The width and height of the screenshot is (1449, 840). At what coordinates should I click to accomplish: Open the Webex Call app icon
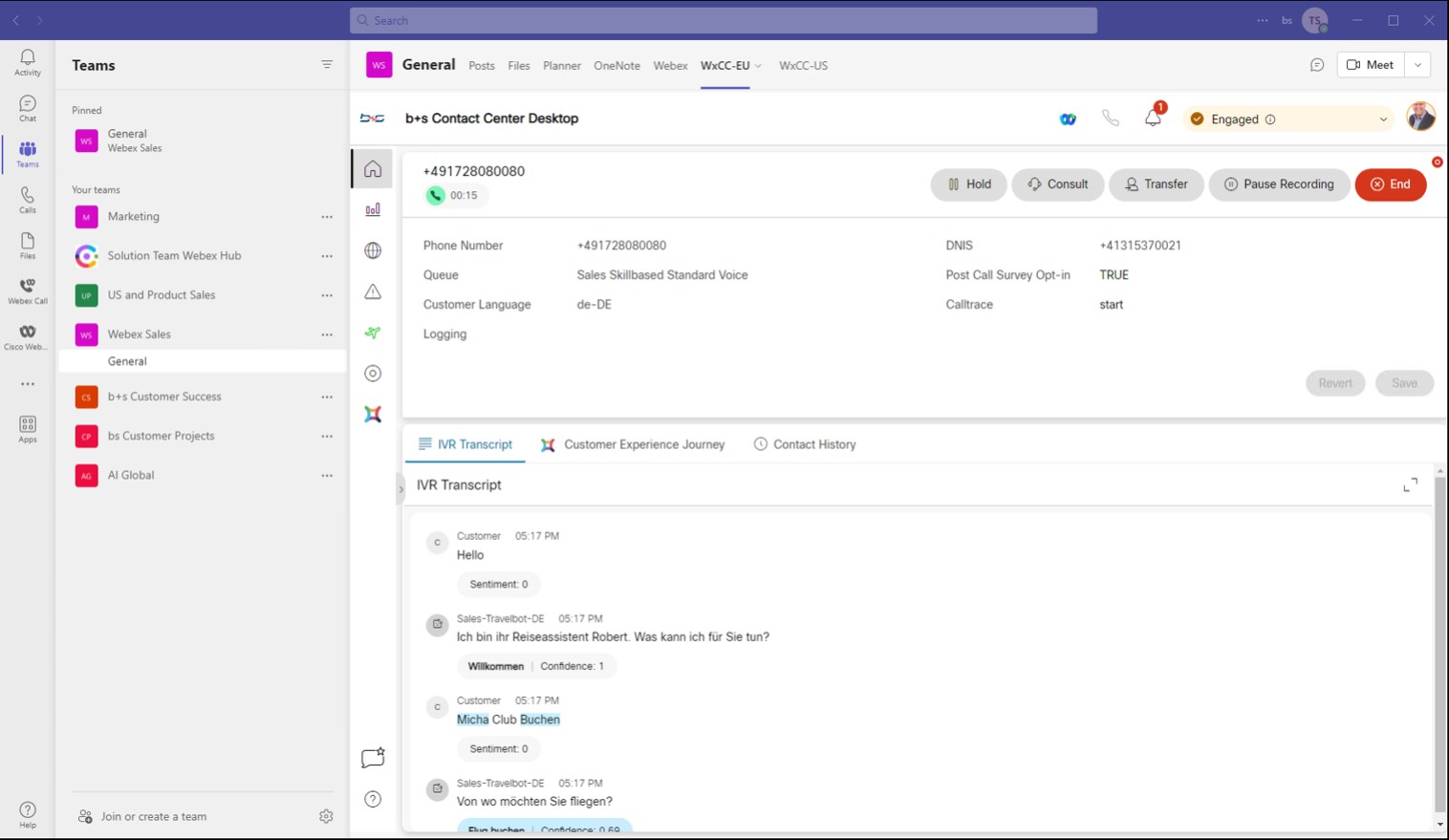28,291
